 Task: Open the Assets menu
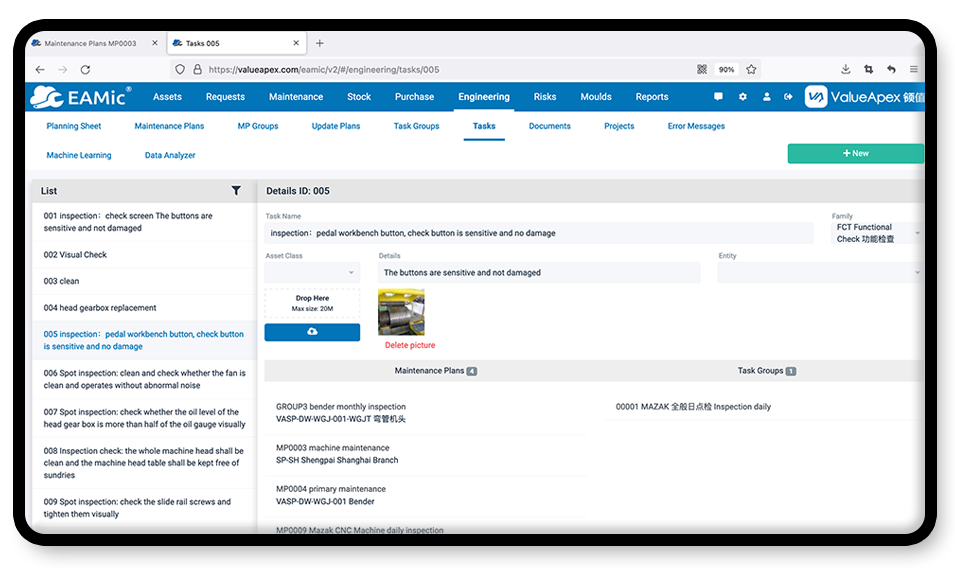[x=167, y=97]
